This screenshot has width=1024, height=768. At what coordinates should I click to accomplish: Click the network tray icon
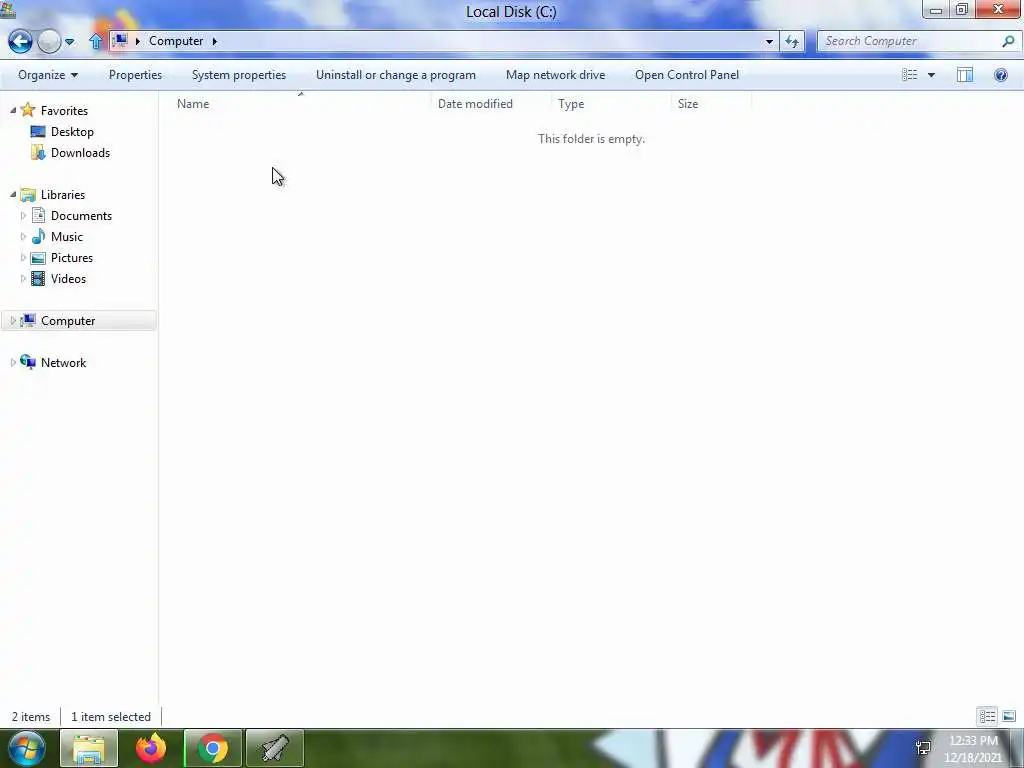pyautogui.click(x=923, y=748)
